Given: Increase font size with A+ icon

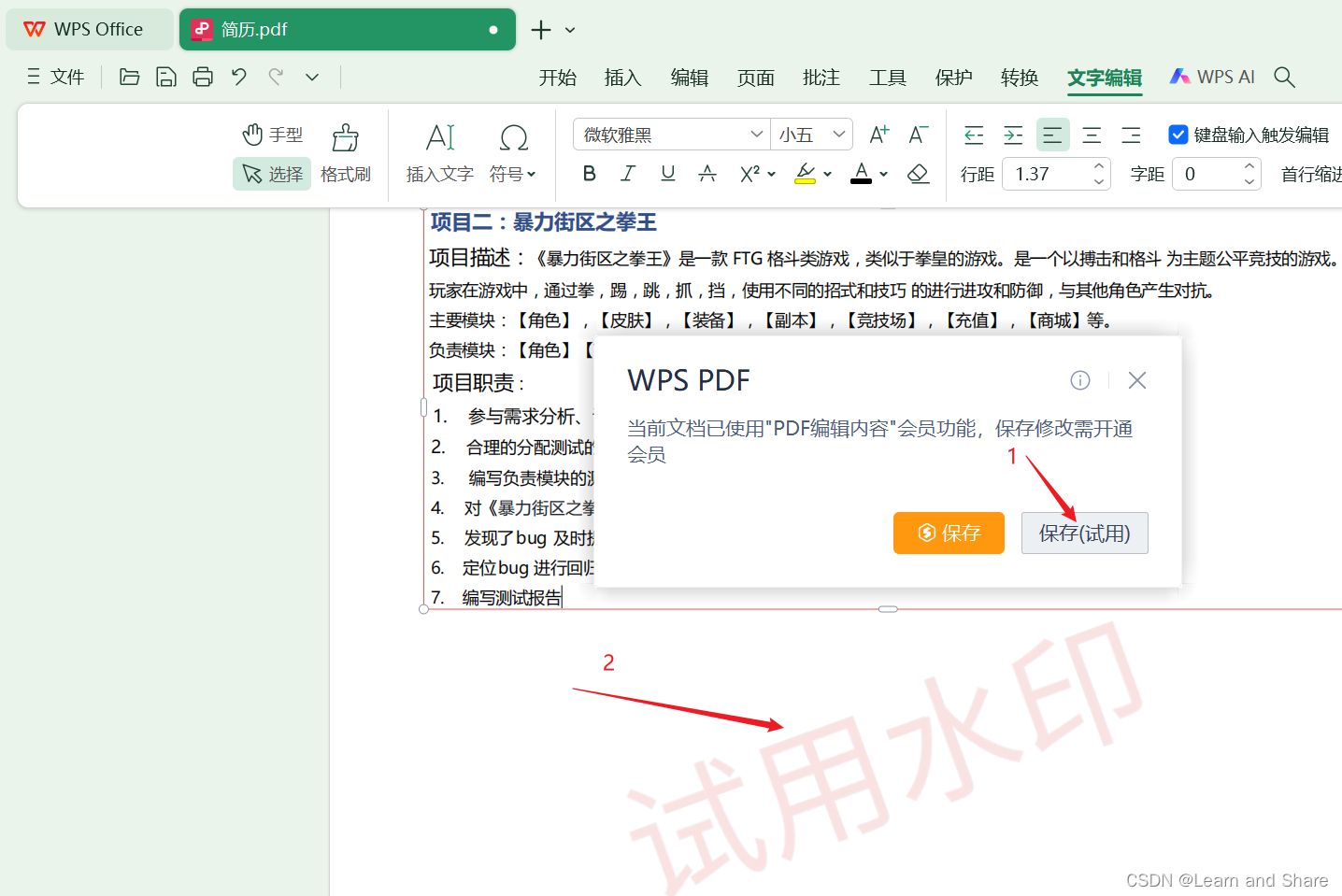Looking at the screenshot, I should point(879,135).
